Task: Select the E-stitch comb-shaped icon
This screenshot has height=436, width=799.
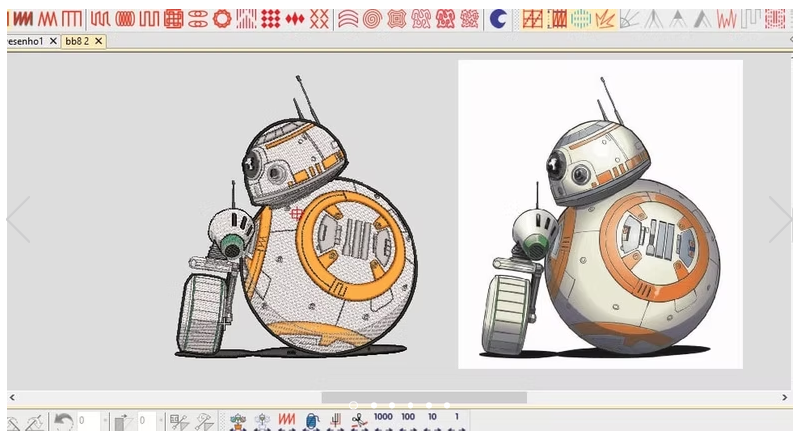Action: click(x=72, y=19)
